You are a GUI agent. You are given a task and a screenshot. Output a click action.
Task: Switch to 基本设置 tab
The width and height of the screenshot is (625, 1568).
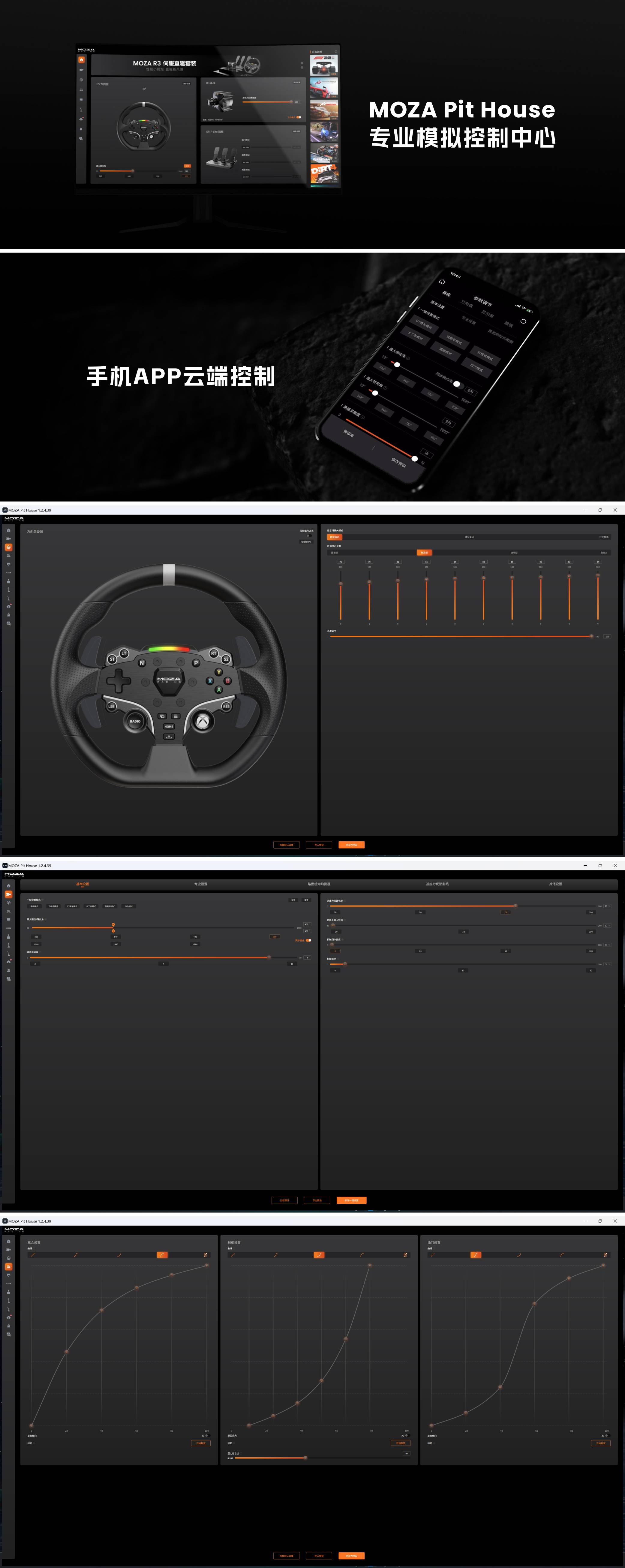pyautogui.click(x=82, y=884)
